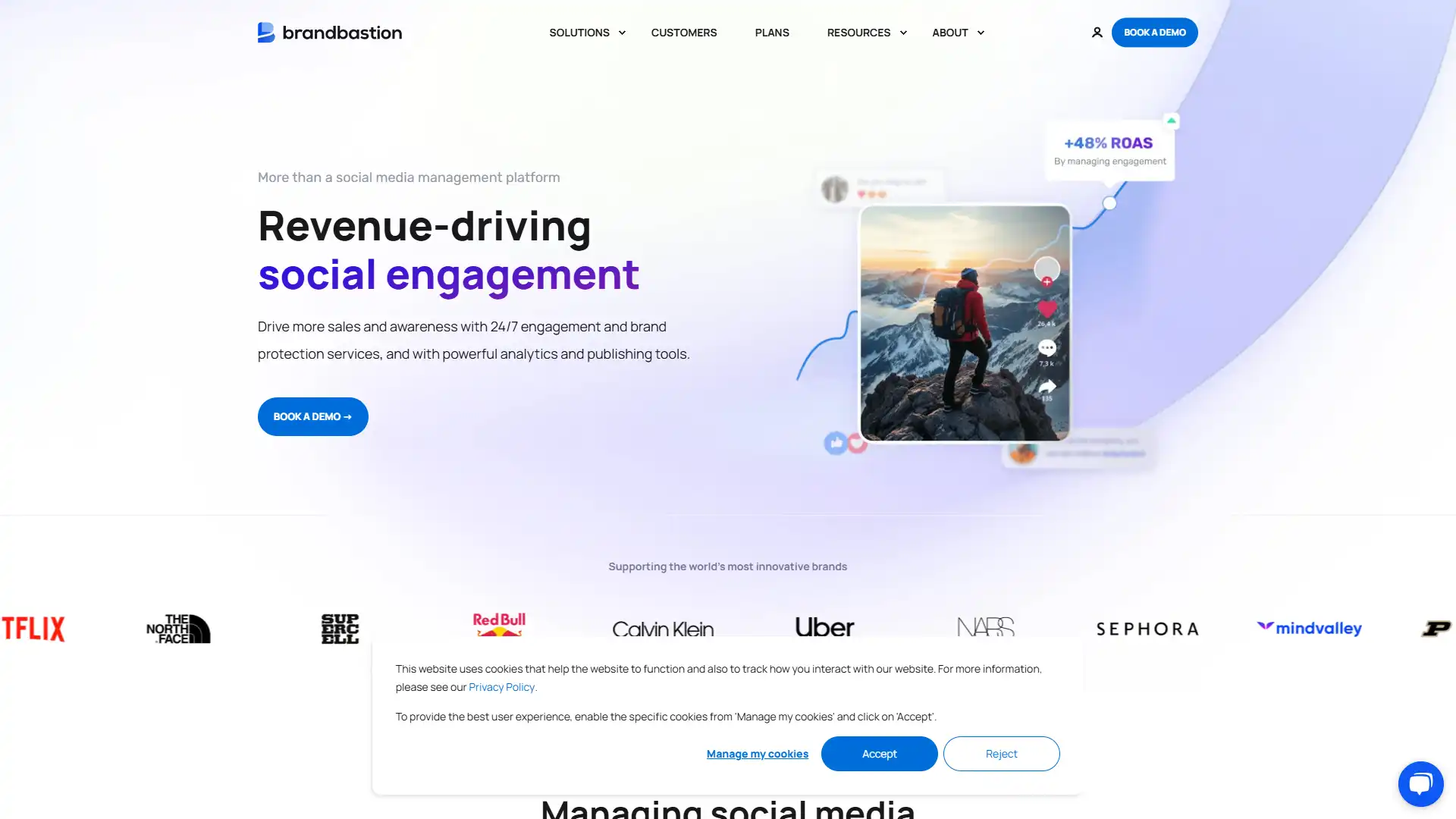1456x819 pixels.
Task: Click the user account icon
Action: (1097, 32)
